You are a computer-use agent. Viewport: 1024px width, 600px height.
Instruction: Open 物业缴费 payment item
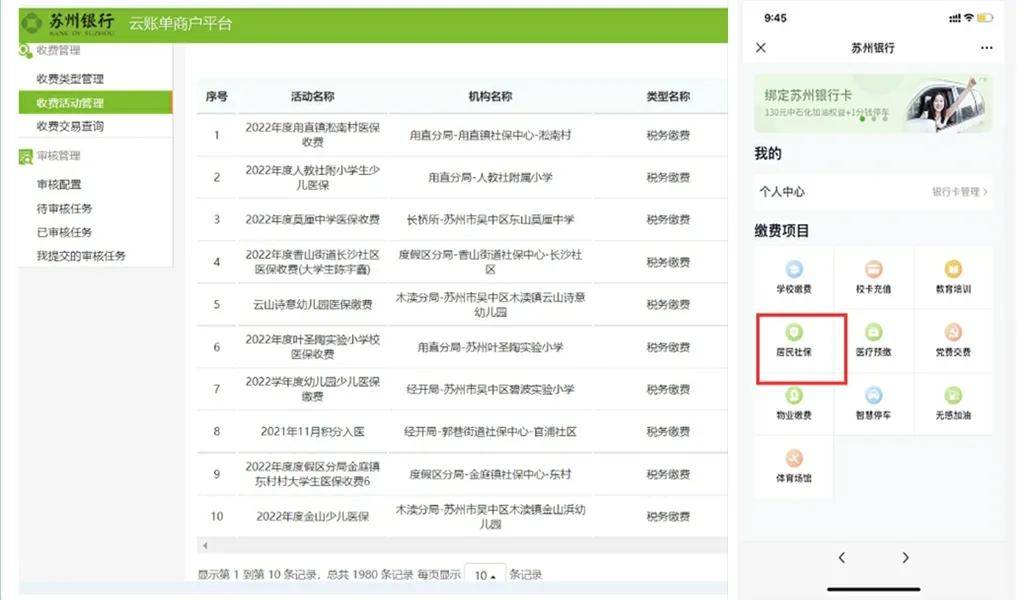(793, 403)
